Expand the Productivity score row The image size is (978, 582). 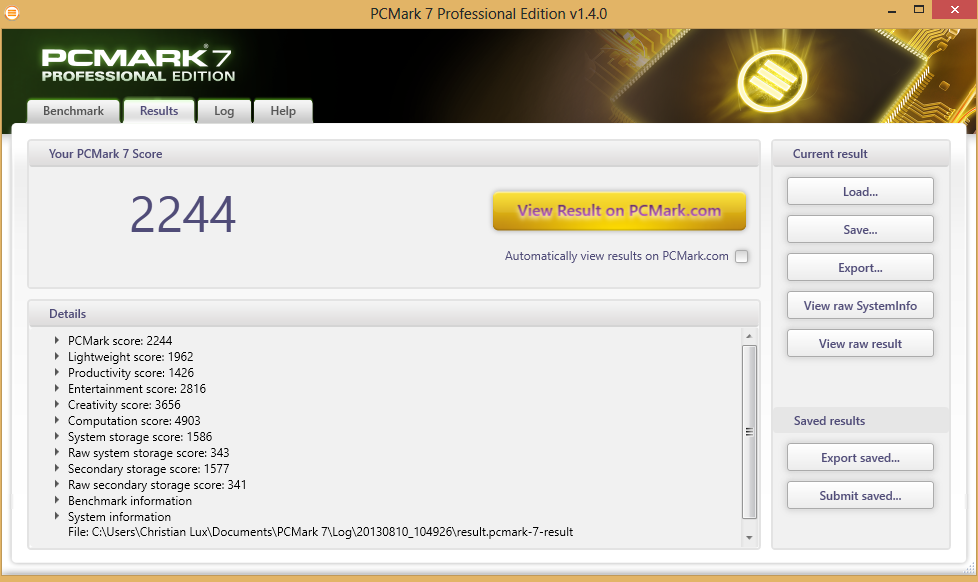[57, 372]
